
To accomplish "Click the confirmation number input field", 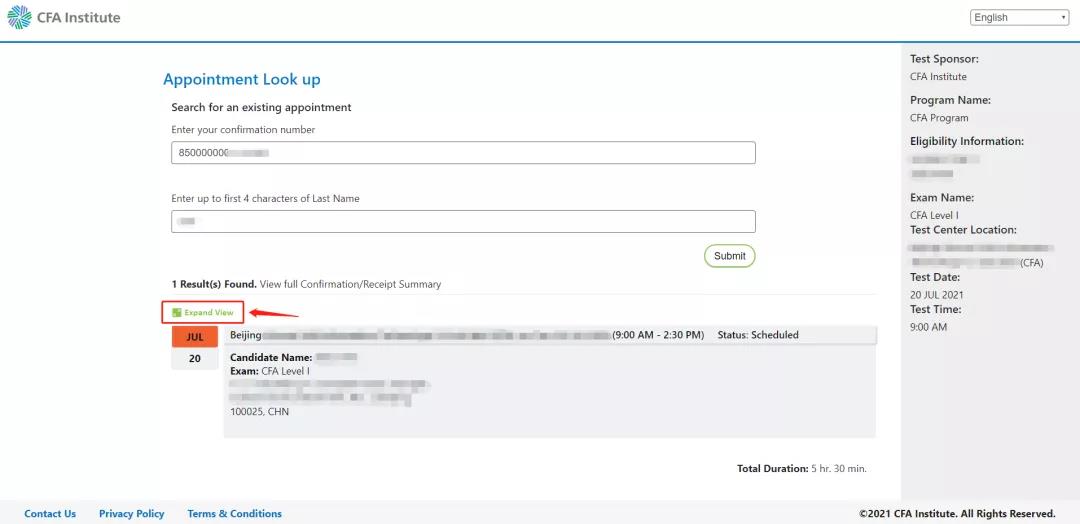I will (x=463, y=153).
